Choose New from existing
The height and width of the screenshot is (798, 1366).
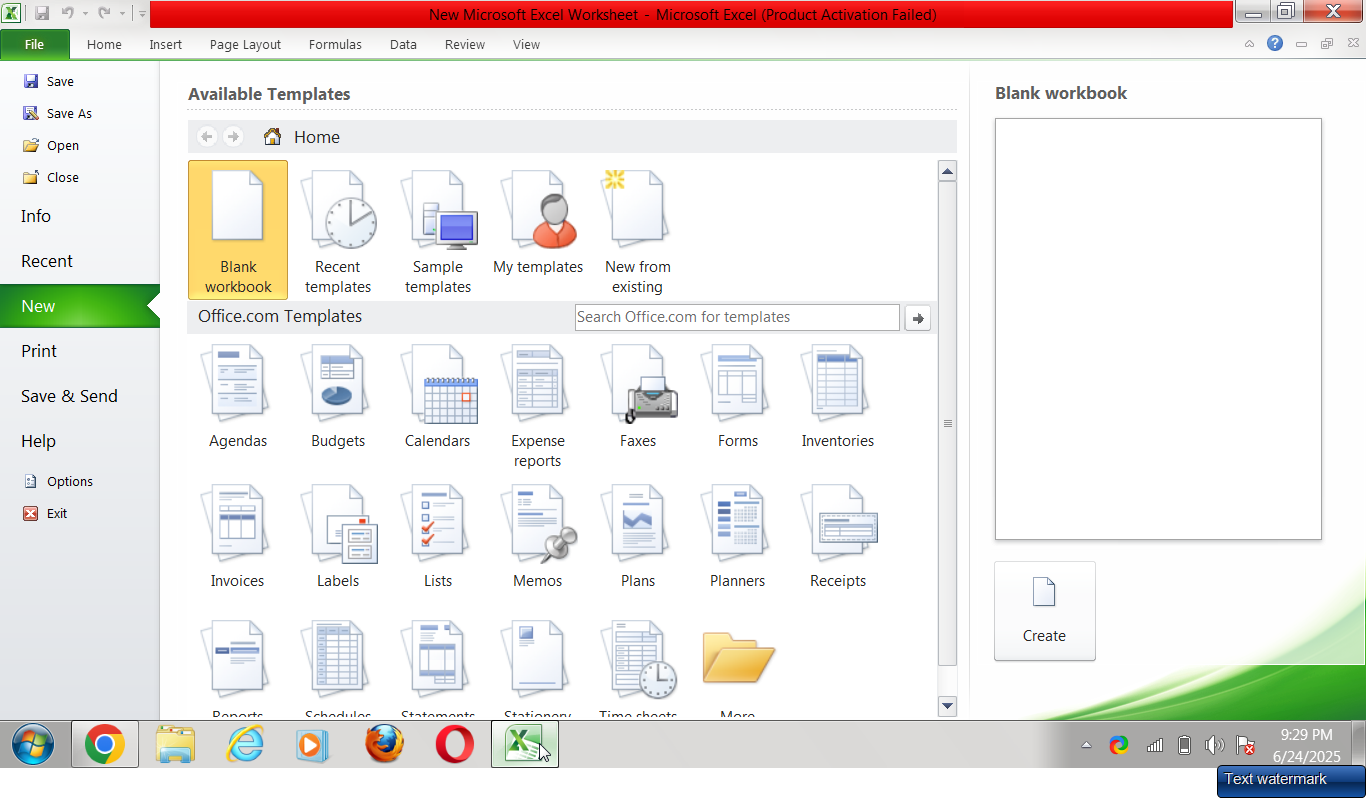tap(638, 230)
